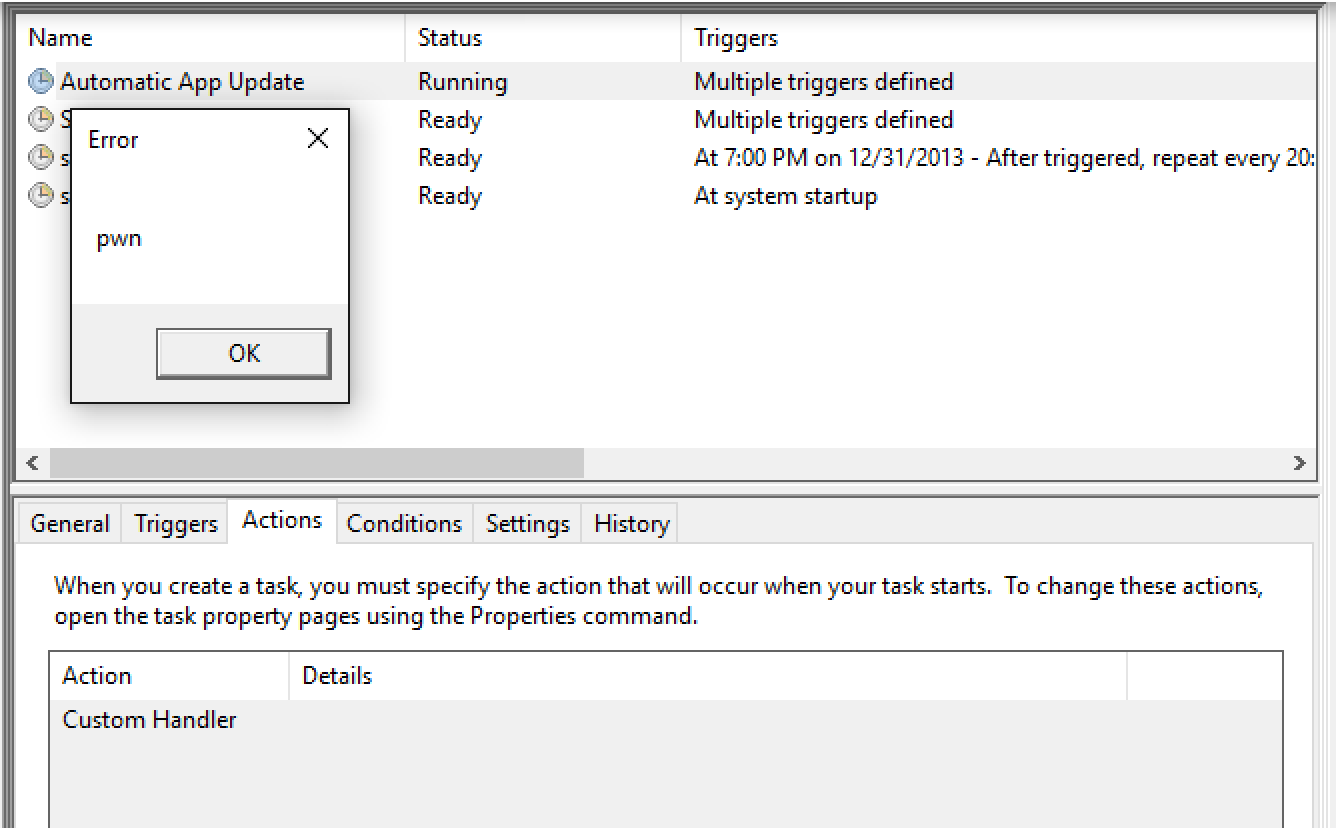1336x828 pixels.
Task: Click the Details column header
Action: [337, 676]
